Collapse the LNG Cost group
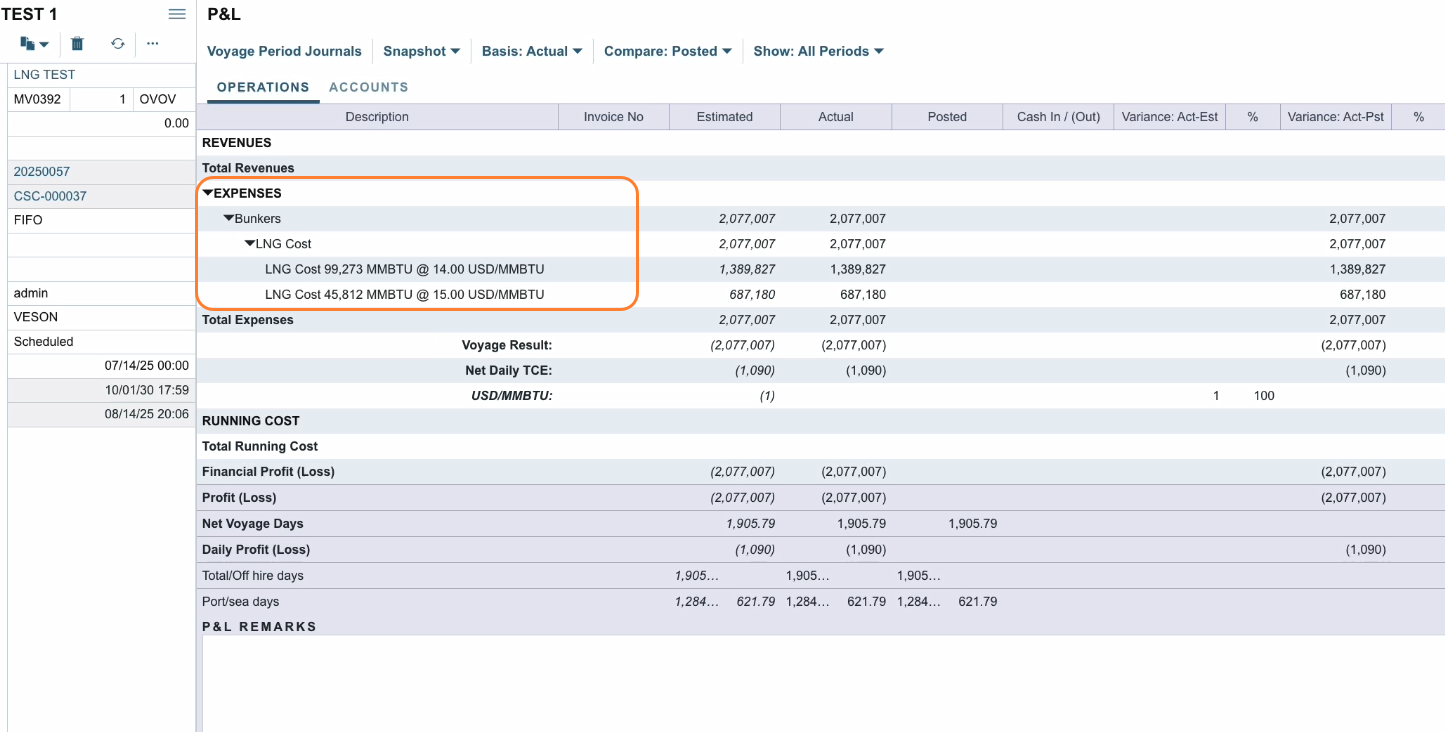 click(x=250, y=244)
